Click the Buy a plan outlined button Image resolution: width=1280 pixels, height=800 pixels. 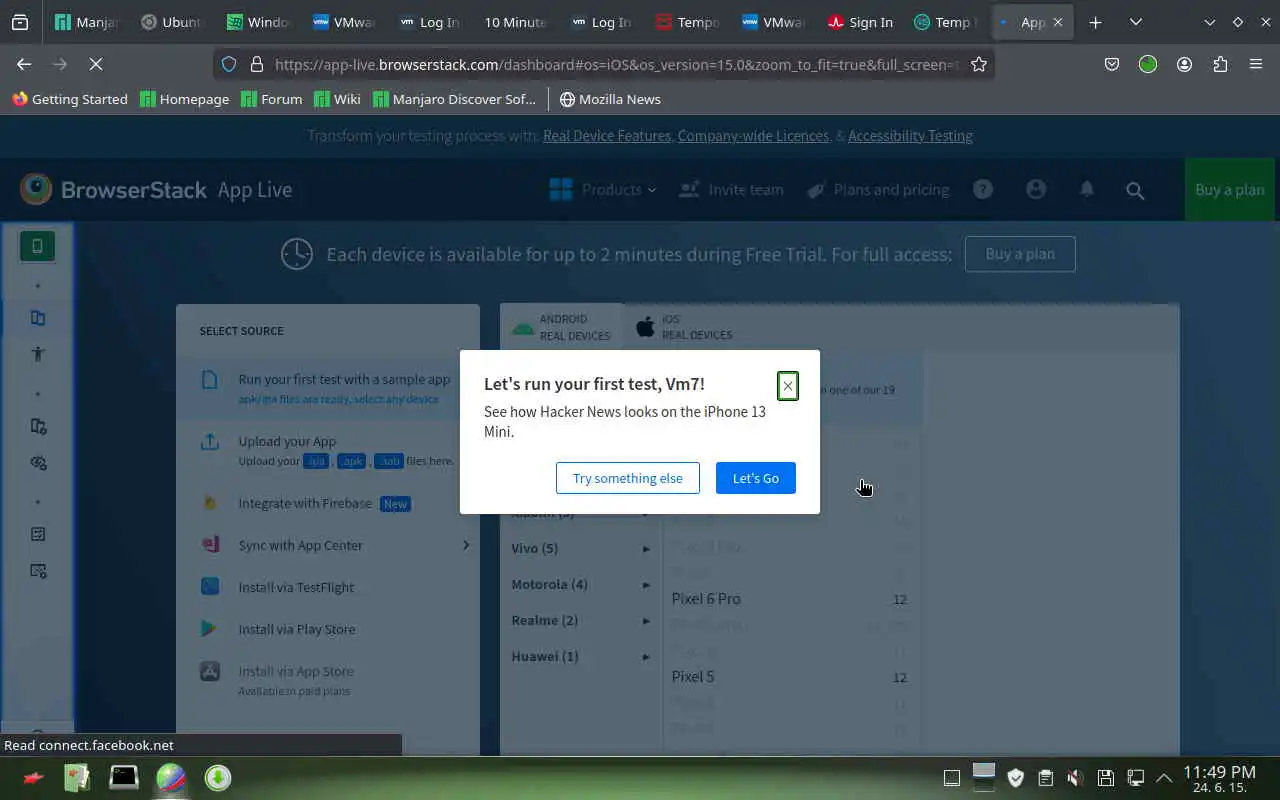[1020, 254]
